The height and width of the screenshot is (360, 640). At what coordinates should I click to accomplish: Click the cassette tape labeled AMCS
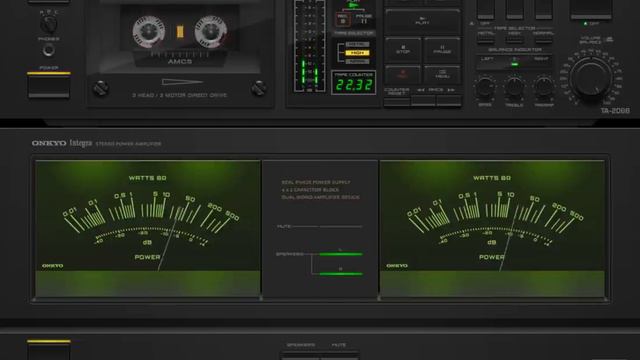point(180,41)
